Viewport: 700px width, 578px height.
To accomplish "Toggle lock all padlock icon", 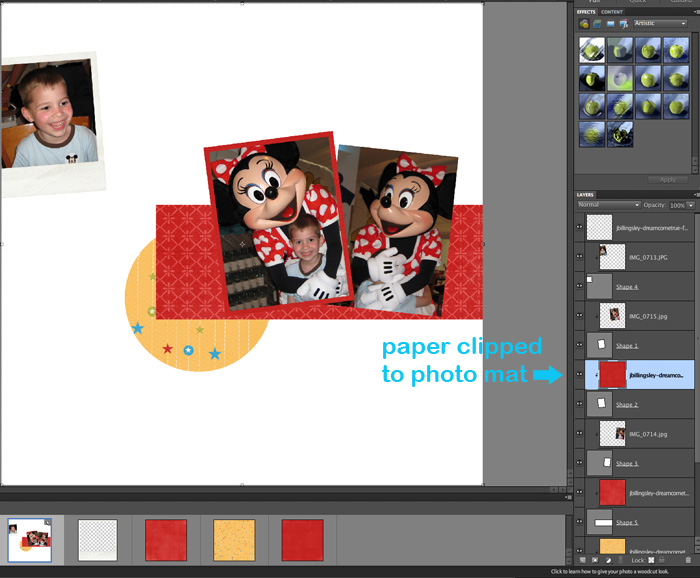I will [662, 560].
